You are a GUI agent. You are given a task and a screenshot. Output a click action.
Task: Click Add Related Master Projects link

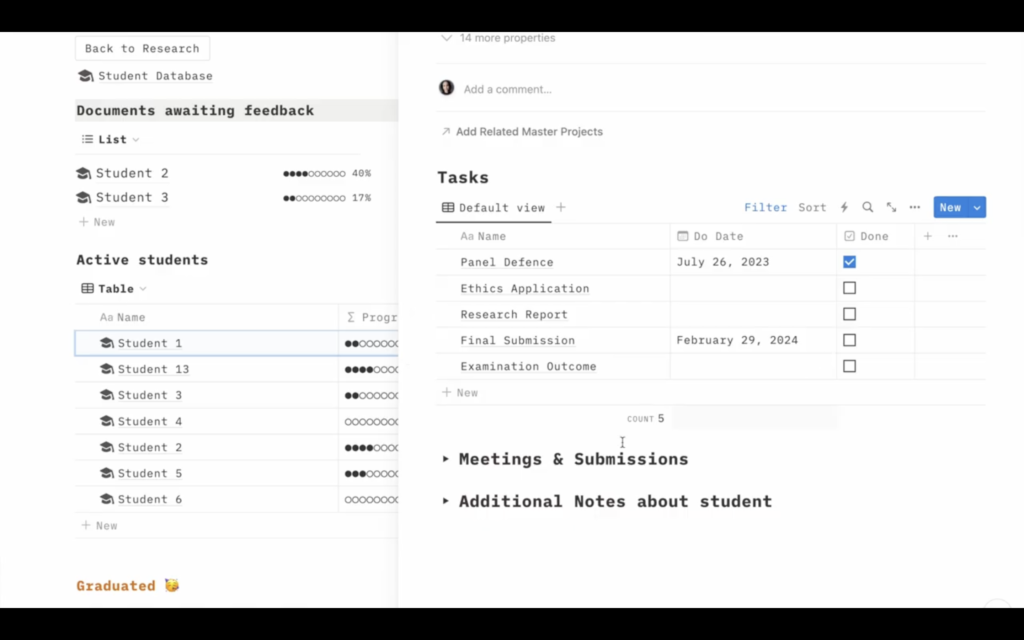(528, 132)
